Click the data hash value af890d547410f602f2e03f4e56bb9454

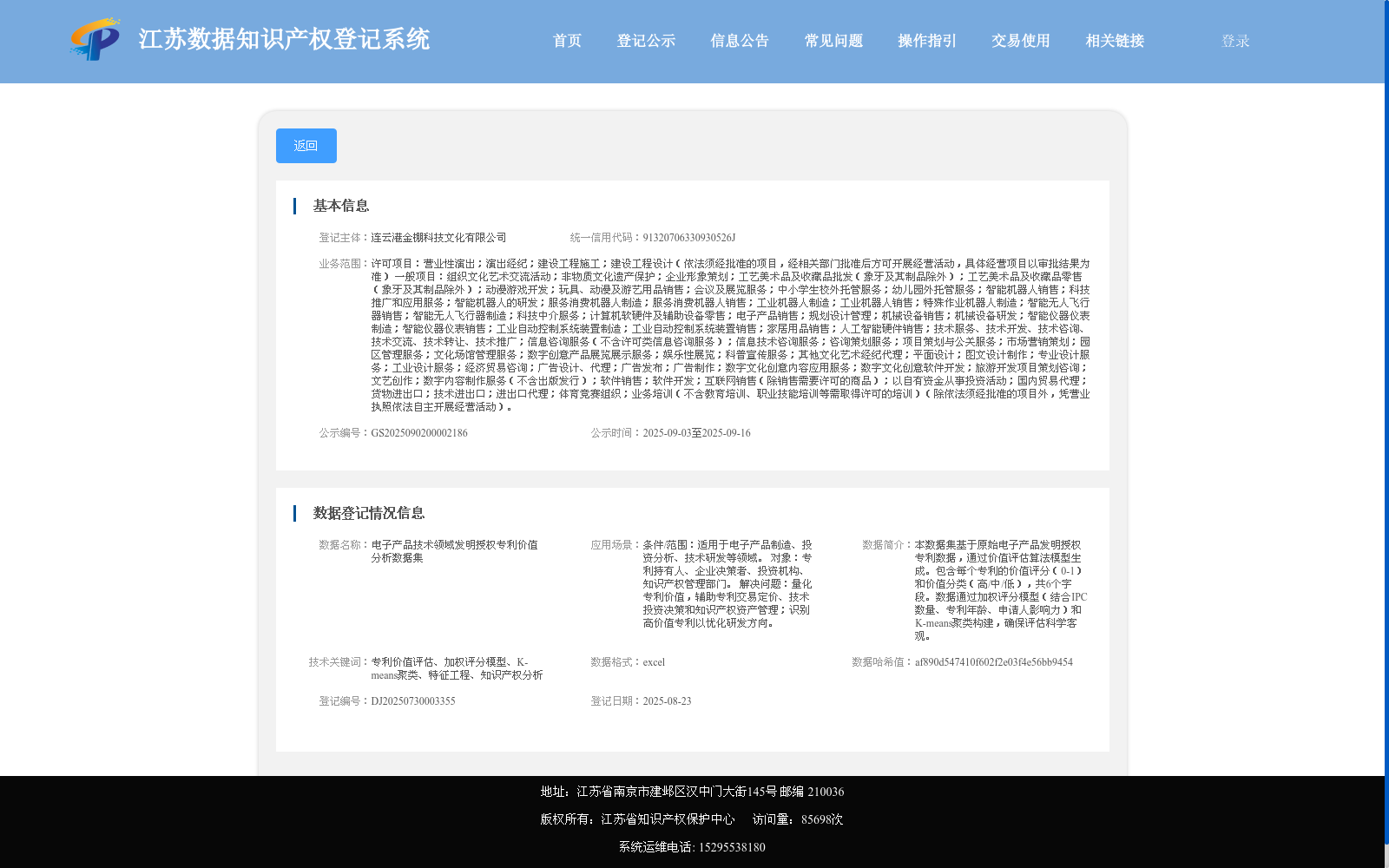click(x=993, y=662)
